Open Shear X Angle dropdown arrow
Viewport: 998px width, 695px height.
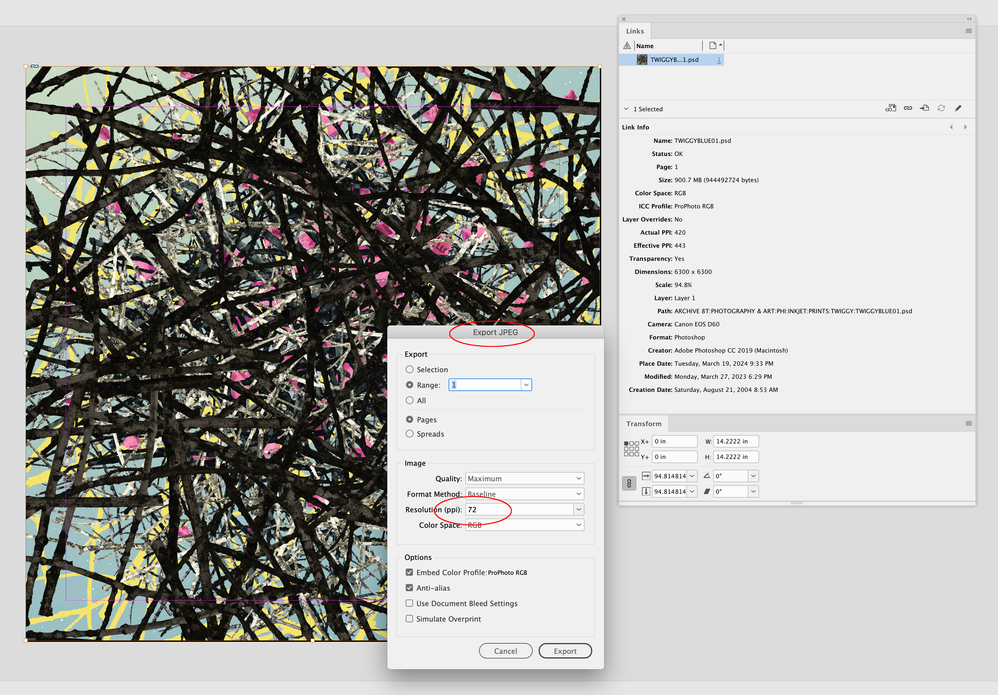point(753,491)
